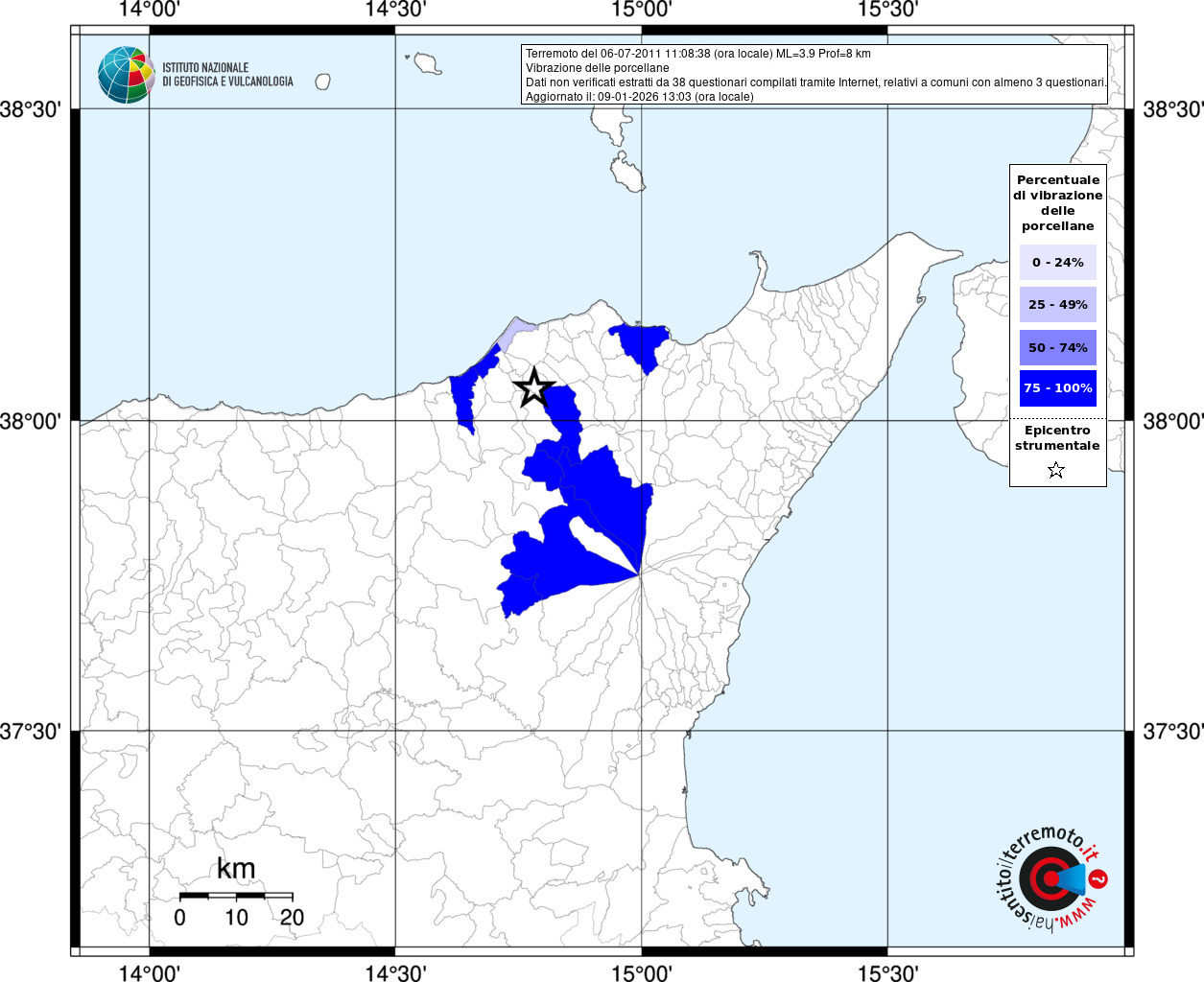Select the 75 - 100% legend swatch
Screen dimensions: 1204x982
[1057, 387]
